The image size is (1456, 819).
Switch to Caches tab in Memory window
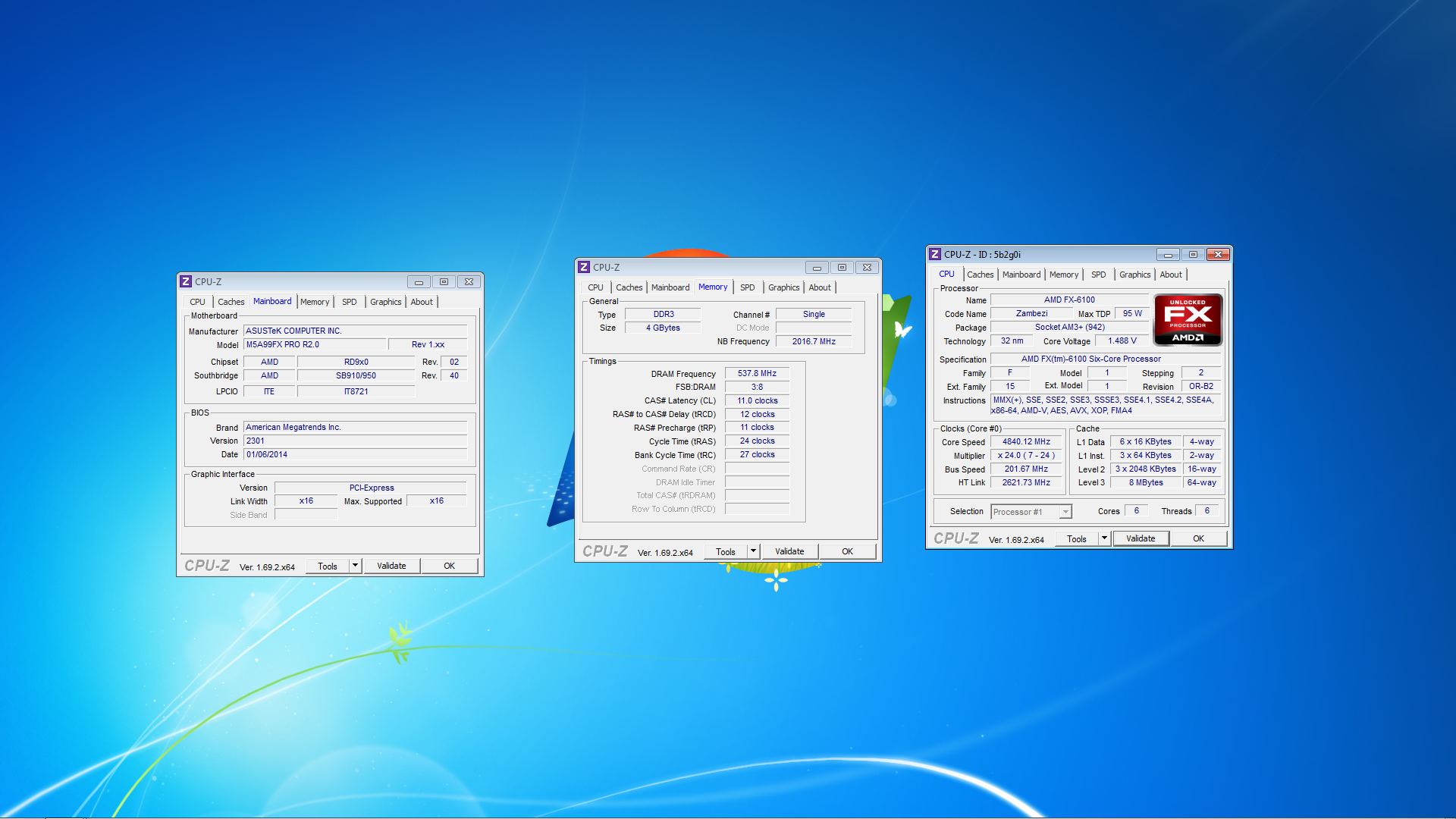[629, 287]
